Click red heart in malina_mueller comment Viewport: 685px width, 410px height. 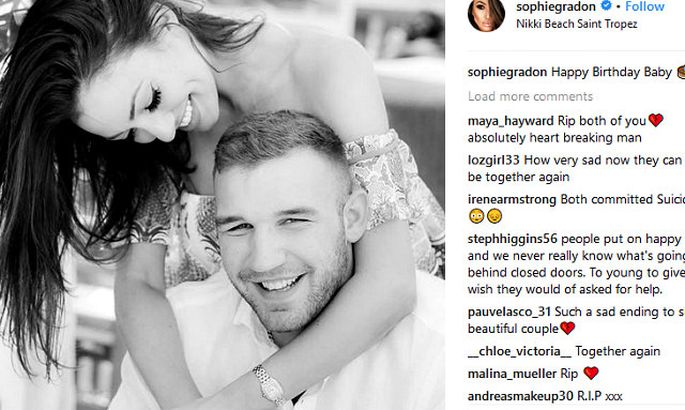click(x=591, y=373)
